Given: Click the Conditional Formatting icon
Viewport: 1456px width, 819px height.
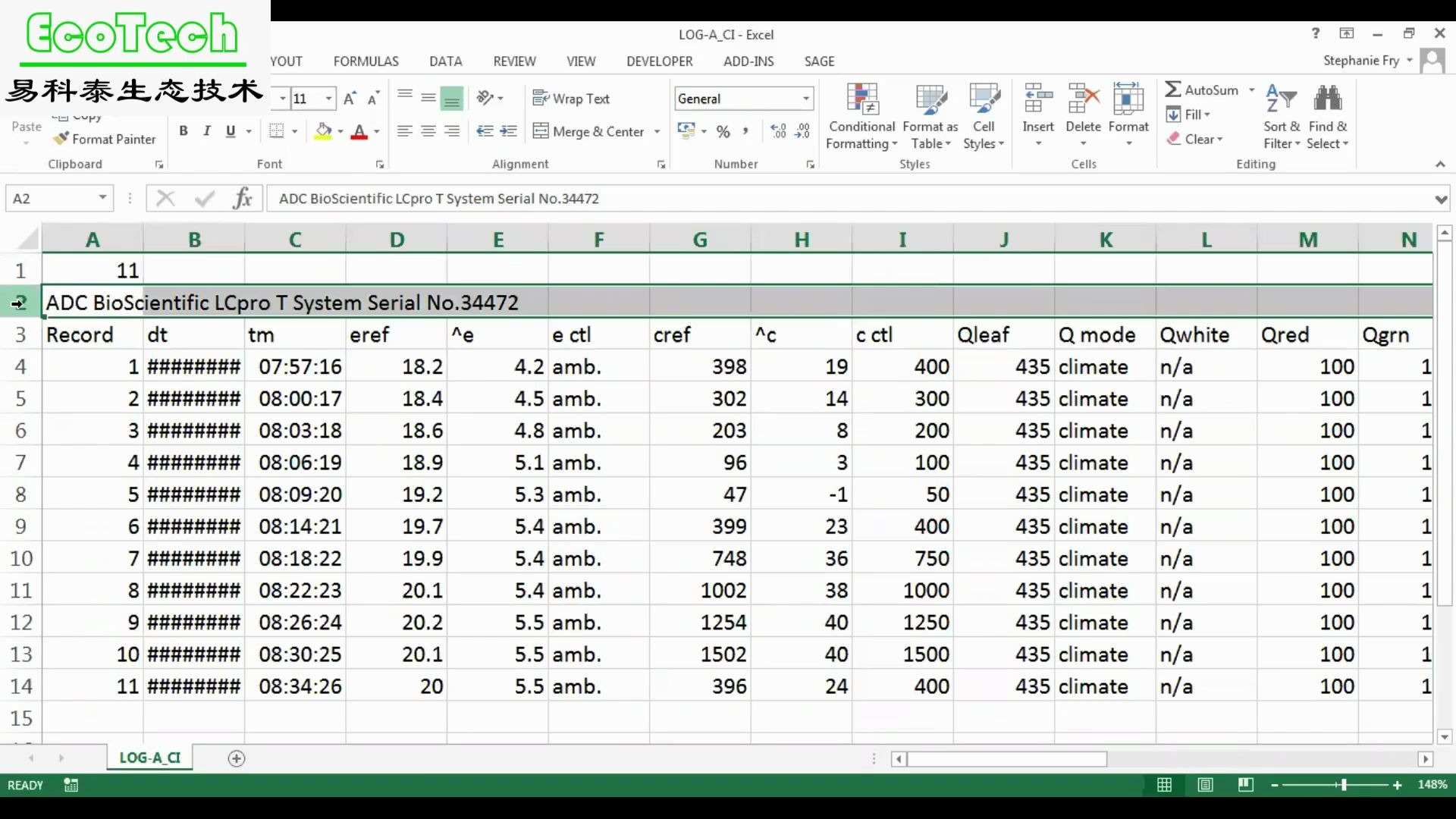Looking at the screenshot, I should point(861,99).
